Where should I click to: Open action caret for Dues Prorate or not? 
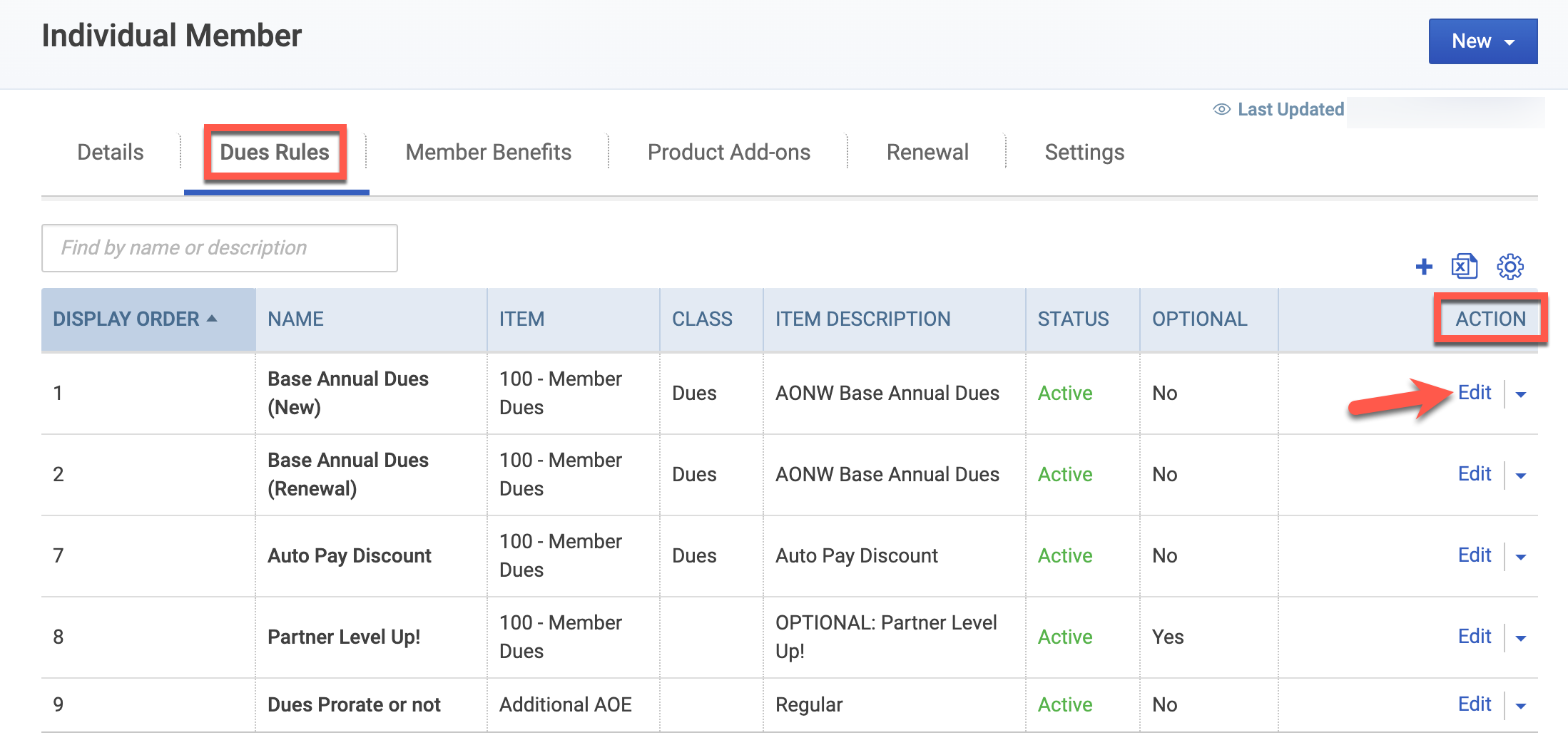pos(1520,706)
